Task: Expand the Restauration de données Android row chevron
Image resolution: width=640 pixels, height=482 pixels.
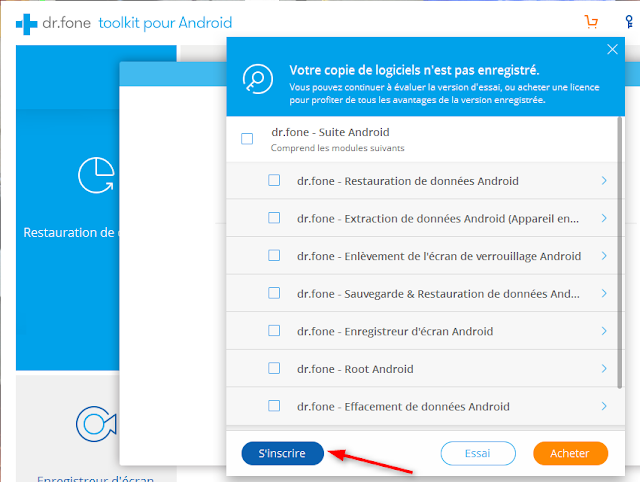Action: (604, 180)
